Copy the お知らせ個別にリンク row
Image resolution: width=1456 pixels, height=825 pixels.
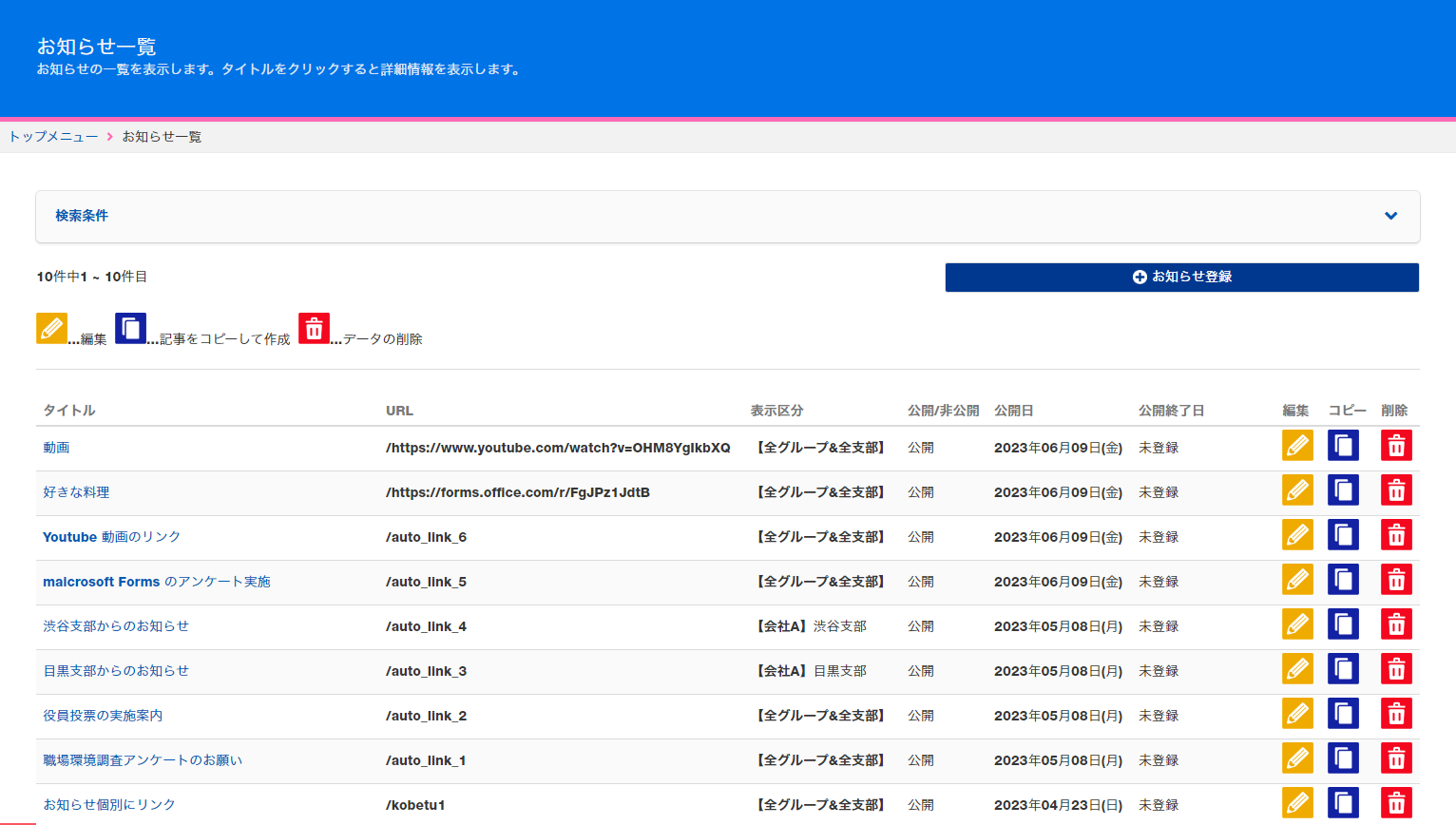[1343, 803]
